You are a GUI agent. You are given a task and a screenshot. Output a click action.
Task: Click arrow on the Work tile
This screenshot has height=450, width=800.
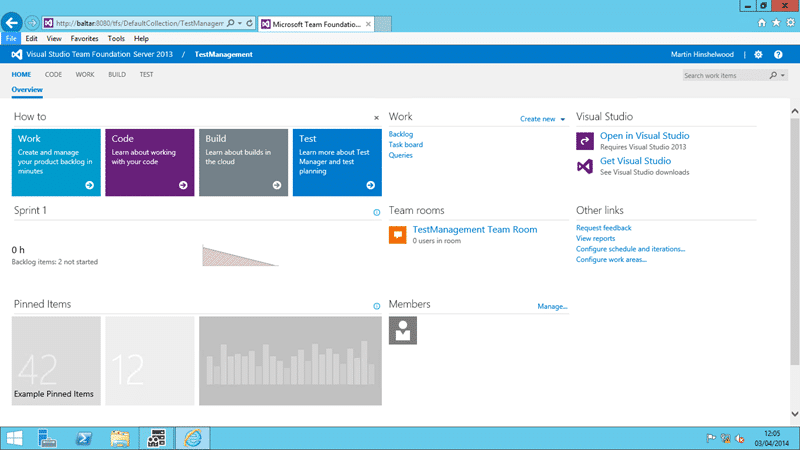89,185
